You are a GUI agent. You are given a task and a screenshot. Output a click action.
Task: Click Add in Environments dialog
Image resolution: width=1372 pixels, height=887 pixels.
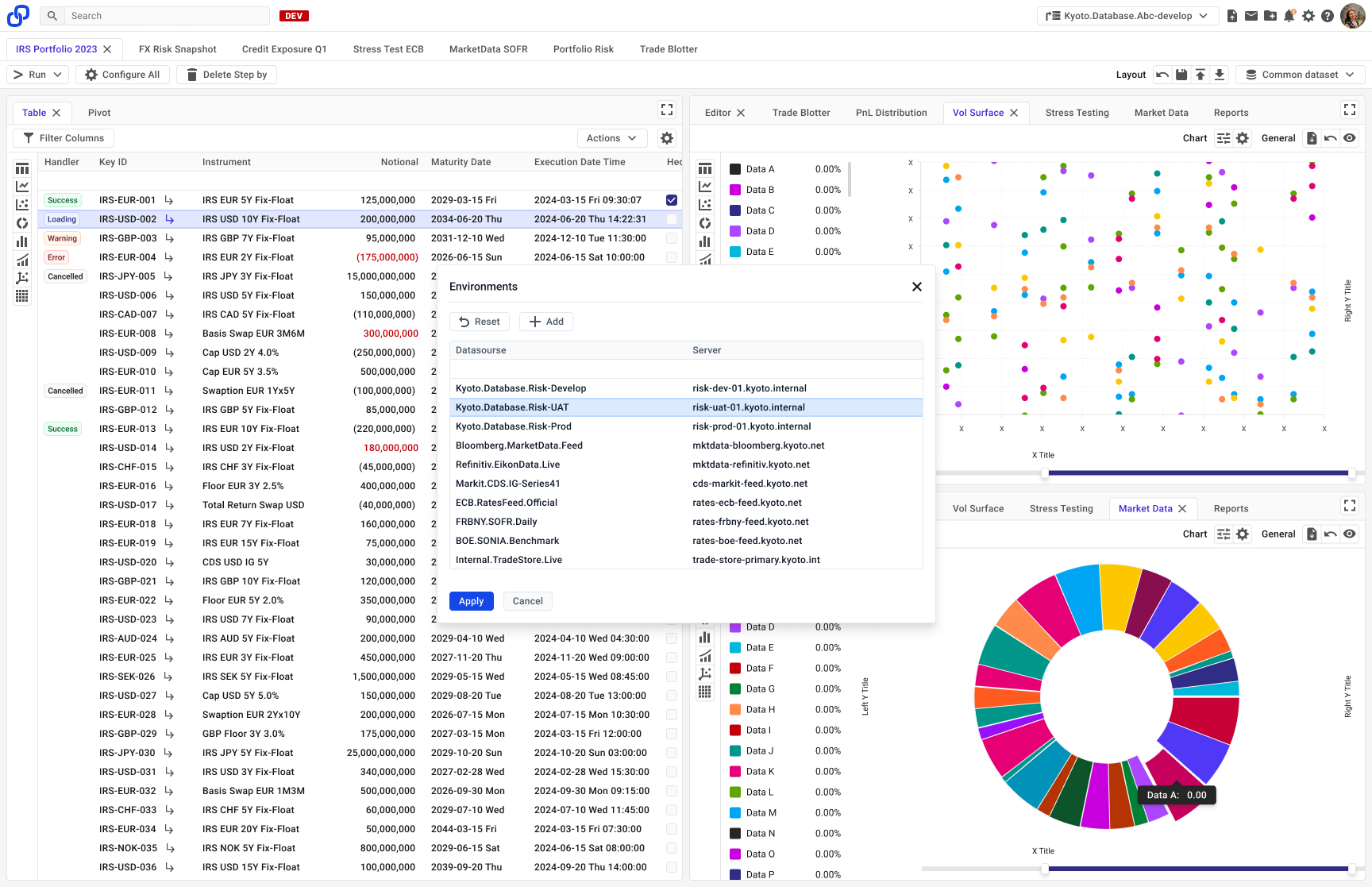click(546, 322)
